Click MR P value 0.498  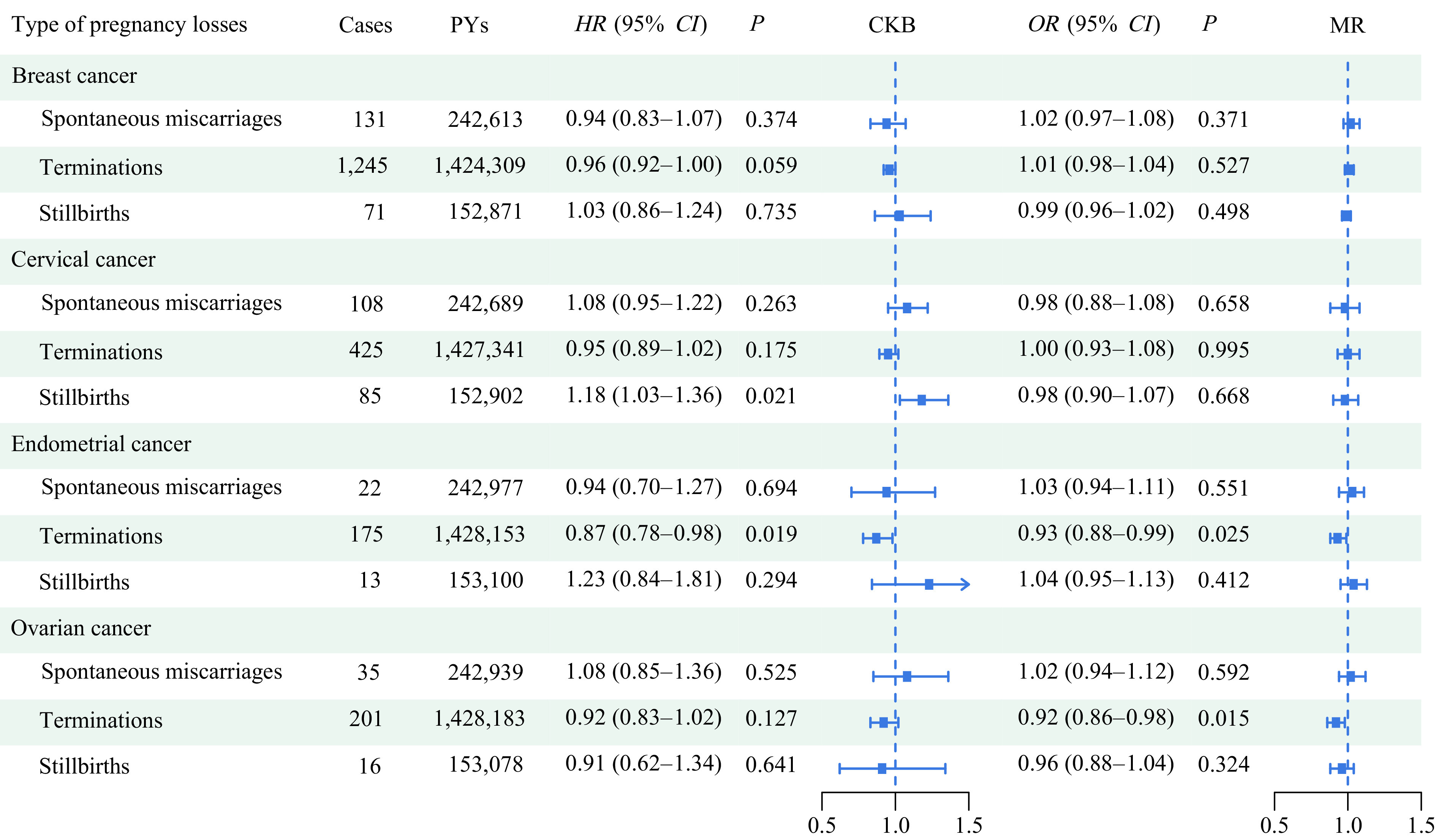tap(1223, 212)
